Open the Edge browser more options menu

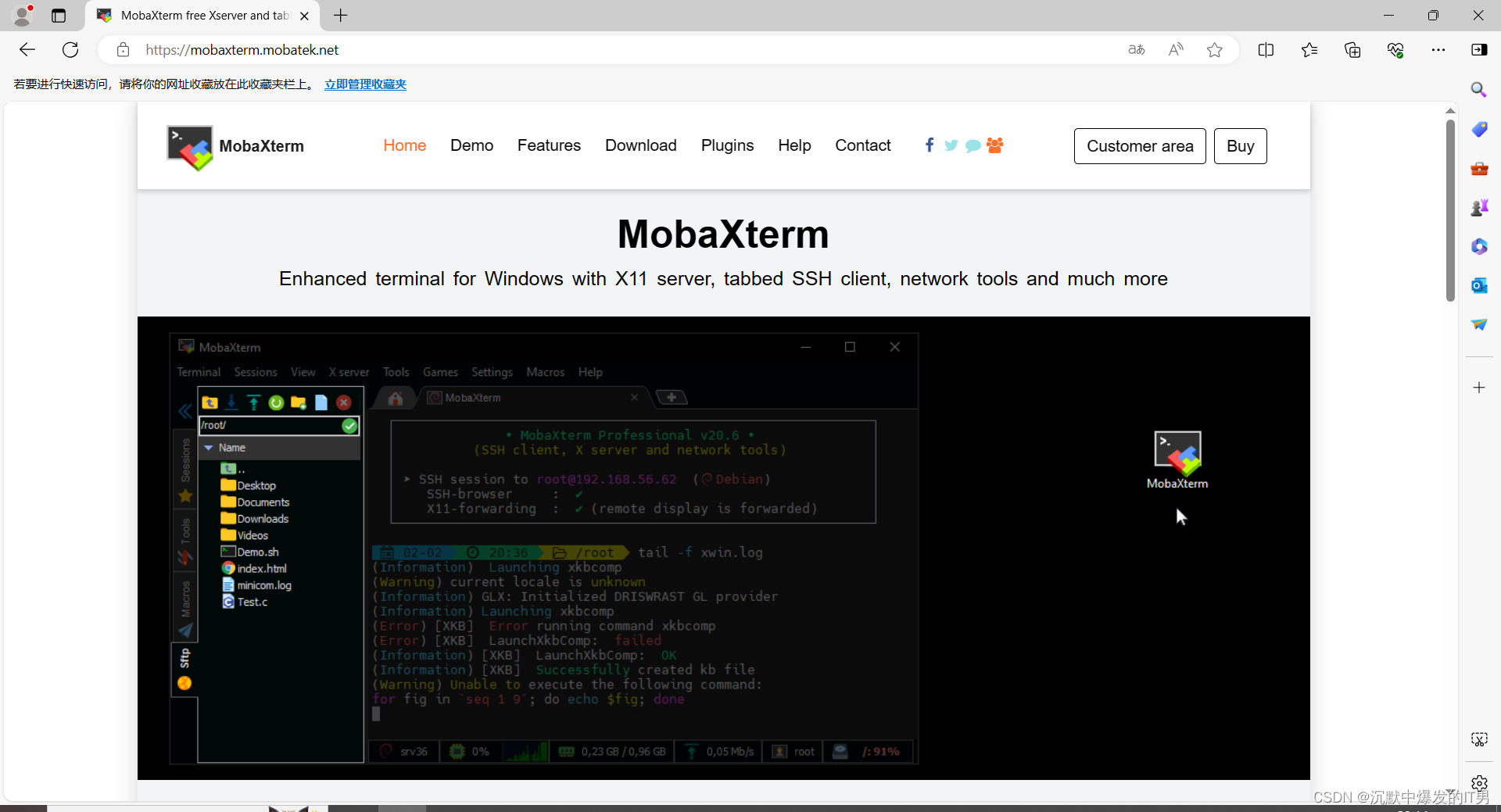click(x=1439, y=49)
